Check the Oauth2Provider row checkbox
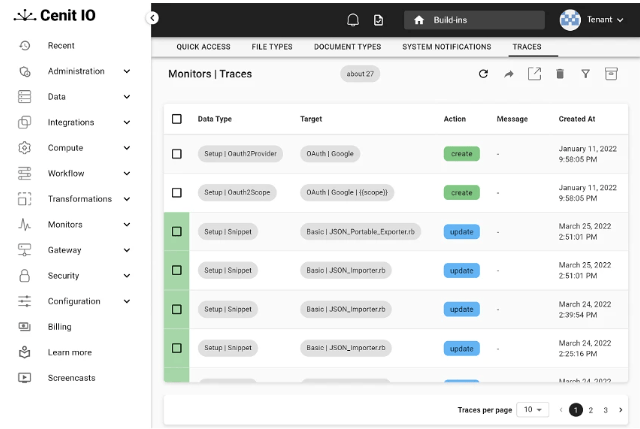 point(177,154)
